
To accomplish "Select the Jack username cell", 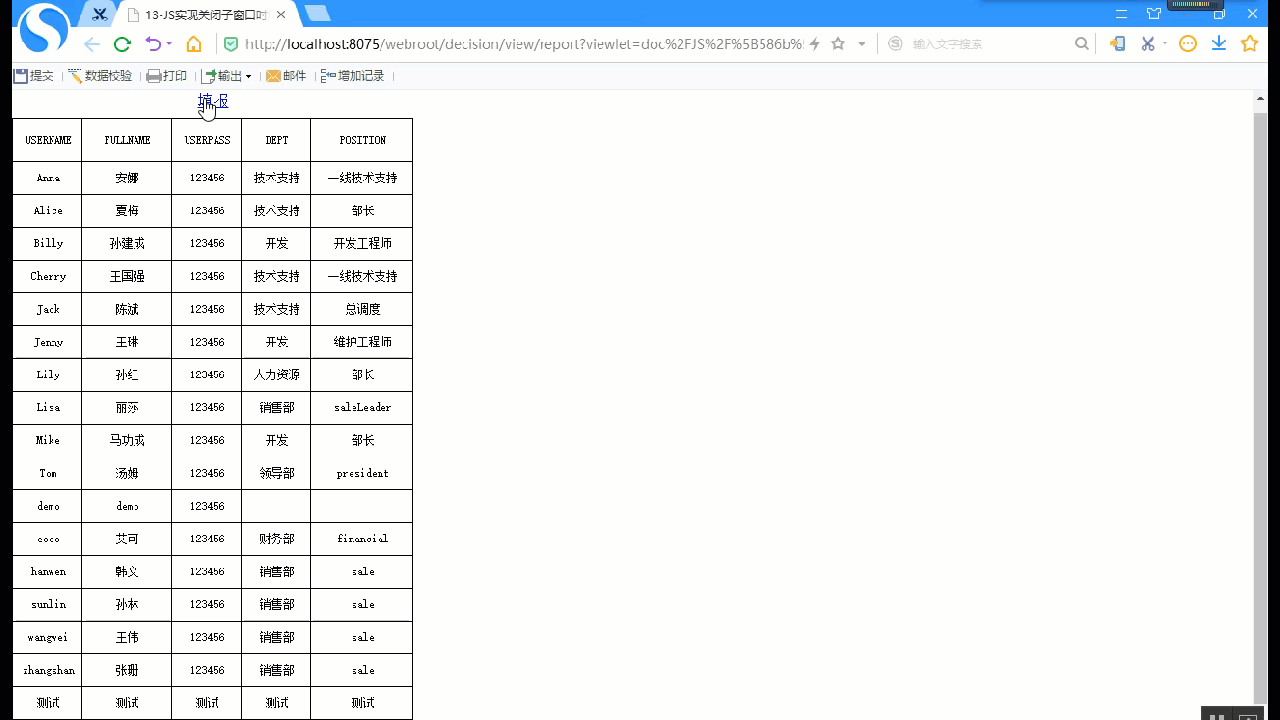I will pyautogui.click(x=48, y=309).
